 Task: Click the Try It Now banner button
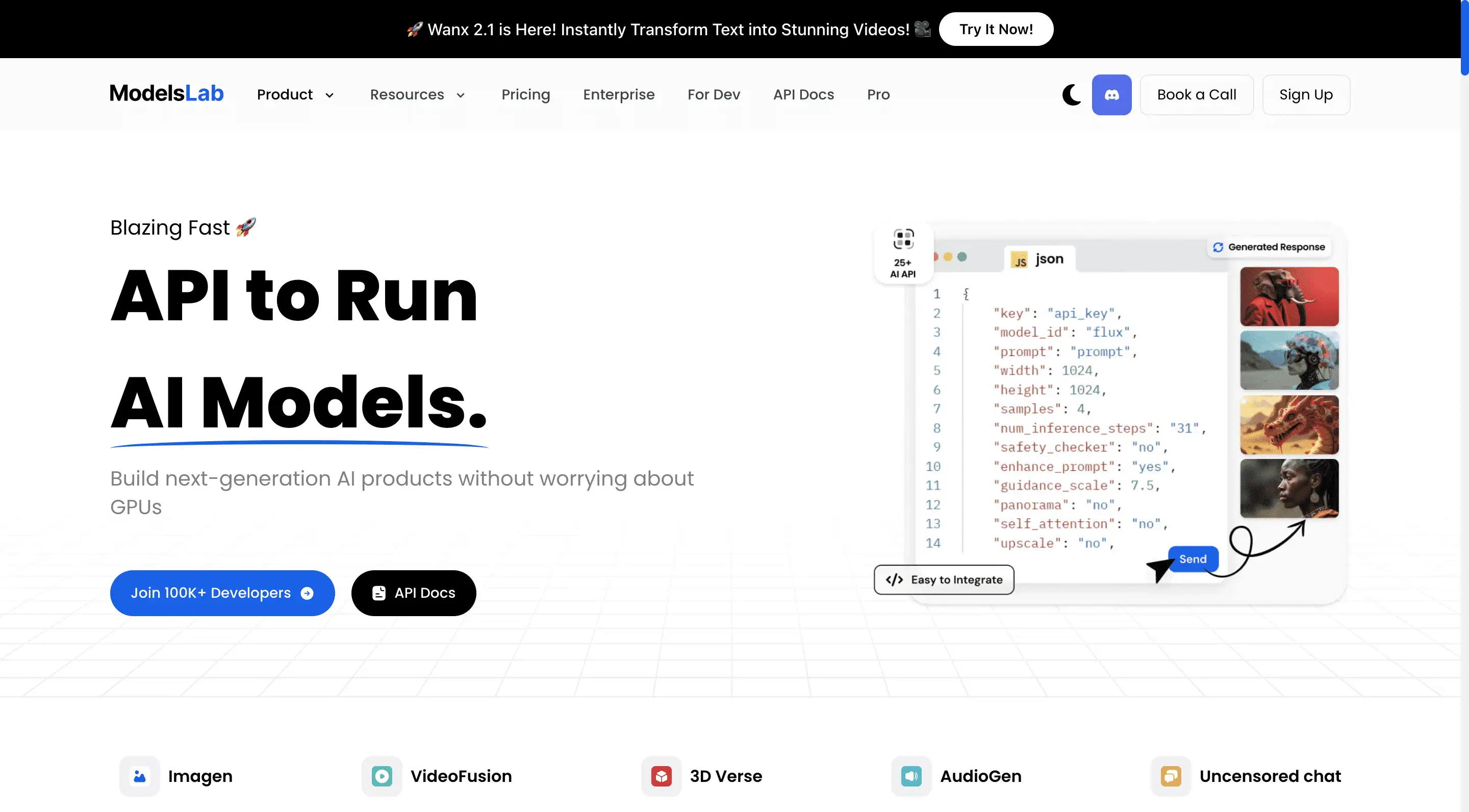[x=996, y=29]
